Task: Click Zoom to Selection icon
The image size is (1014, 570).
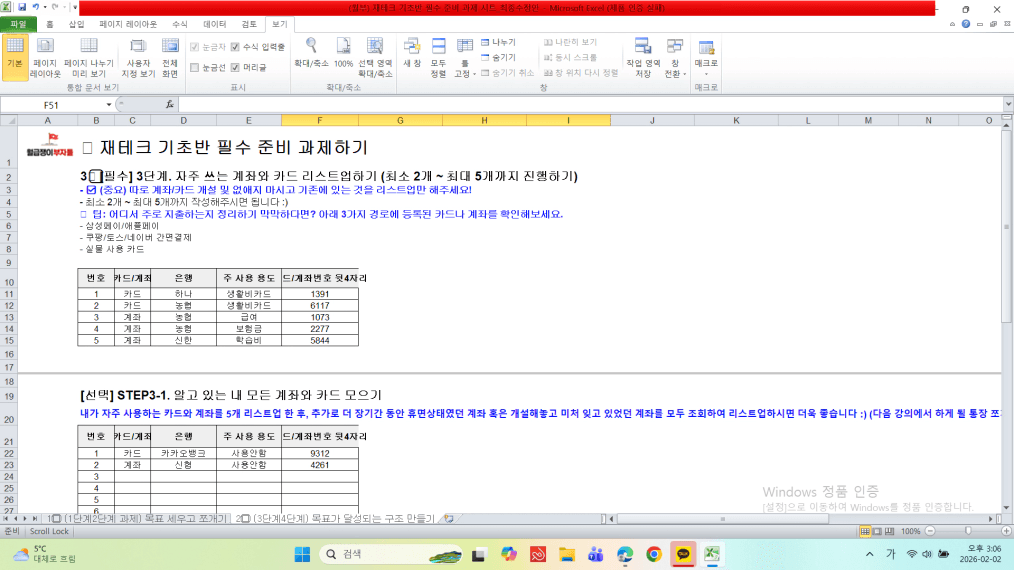Action: tap(375, 58)
